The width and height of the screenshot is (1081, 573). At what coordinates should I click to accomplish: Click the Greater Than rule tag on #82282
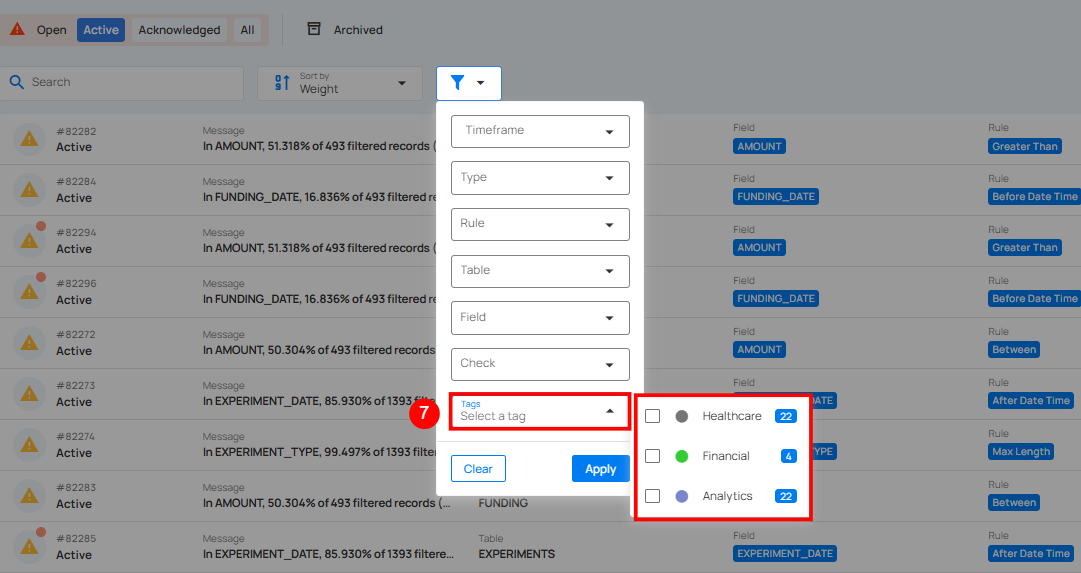coord(1024,146)
